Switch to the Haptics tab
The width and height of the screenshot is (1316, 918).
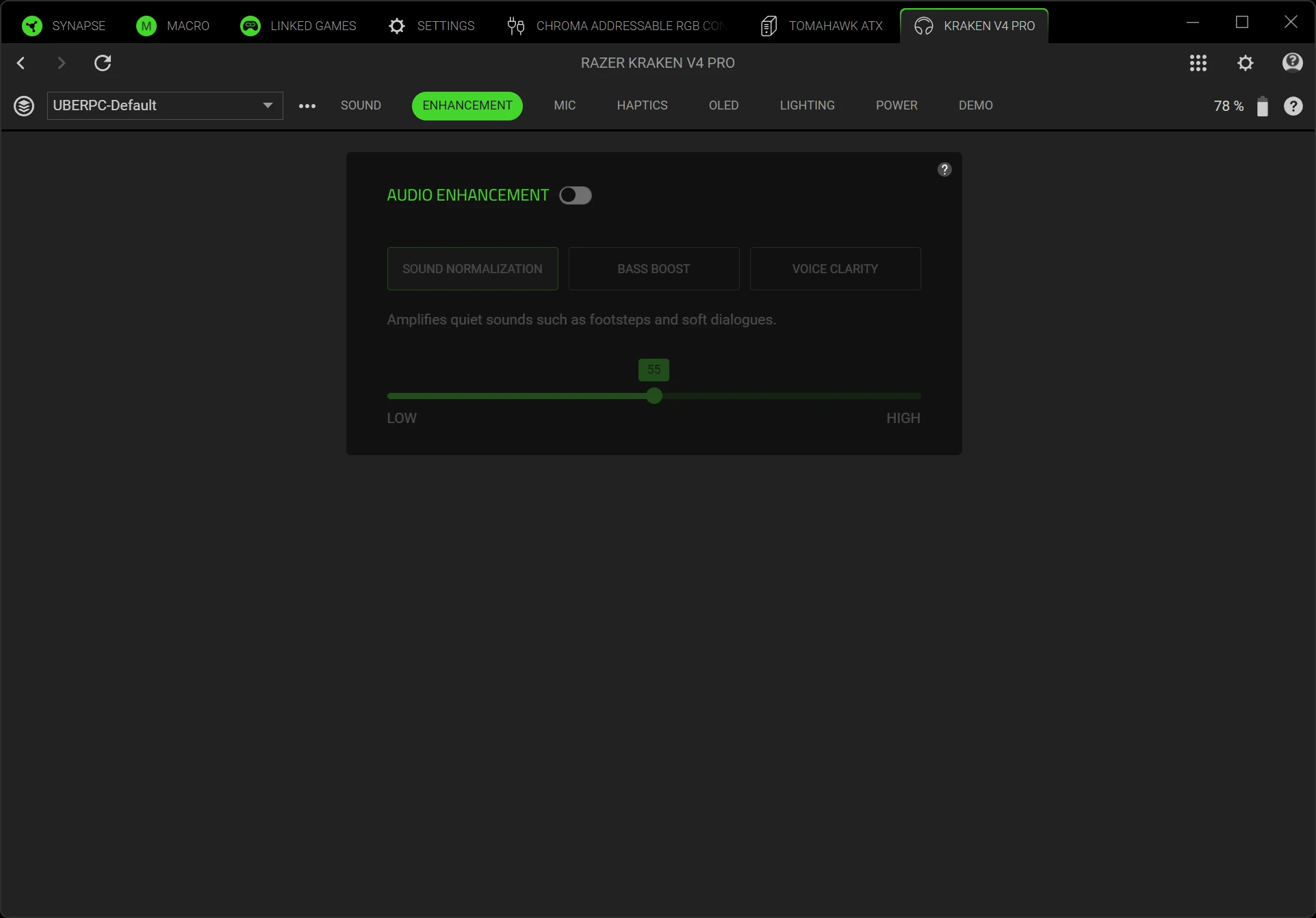click(x=643, y=105)
